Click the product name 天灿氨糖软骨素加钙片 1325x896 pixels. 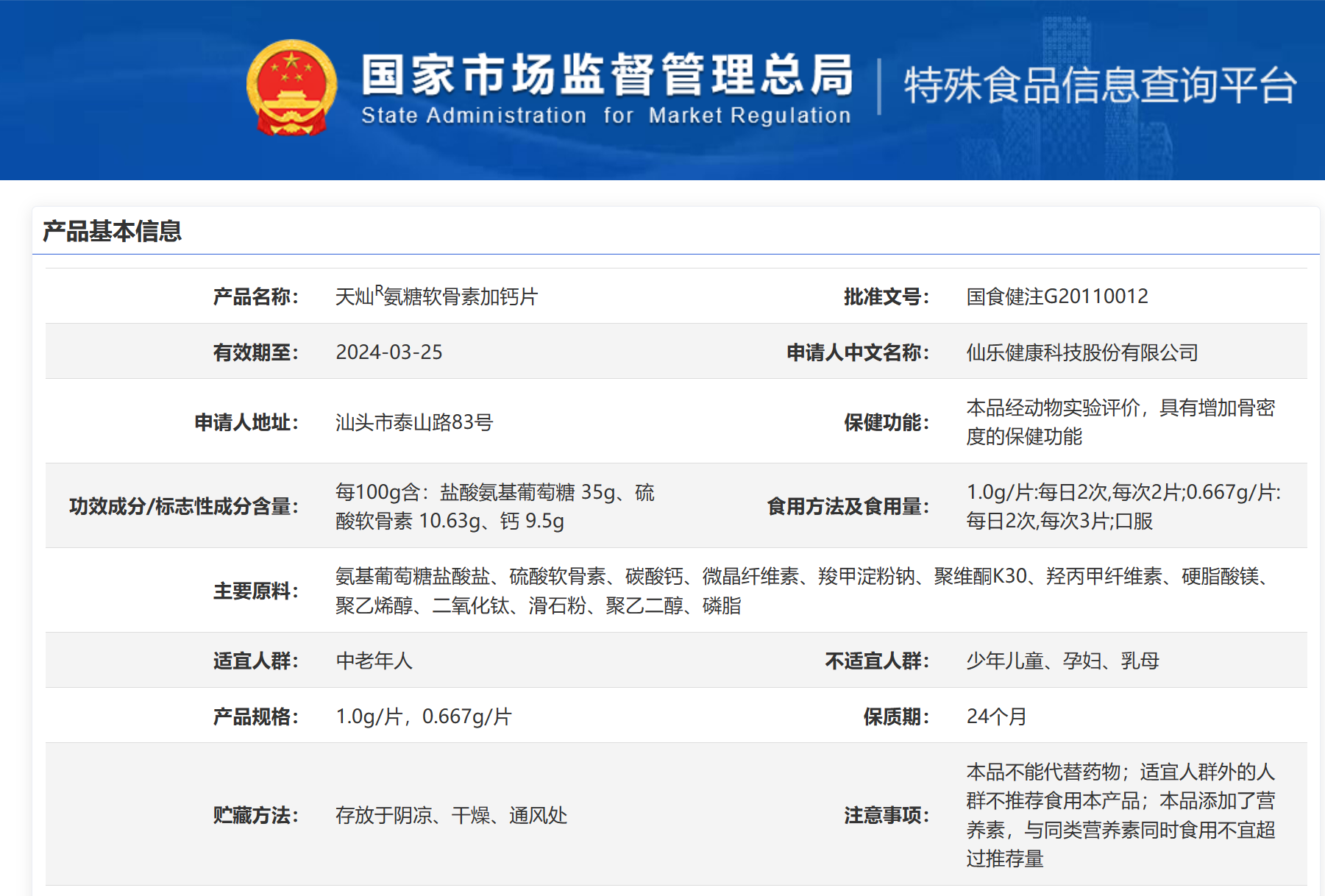tap(437, 296)
